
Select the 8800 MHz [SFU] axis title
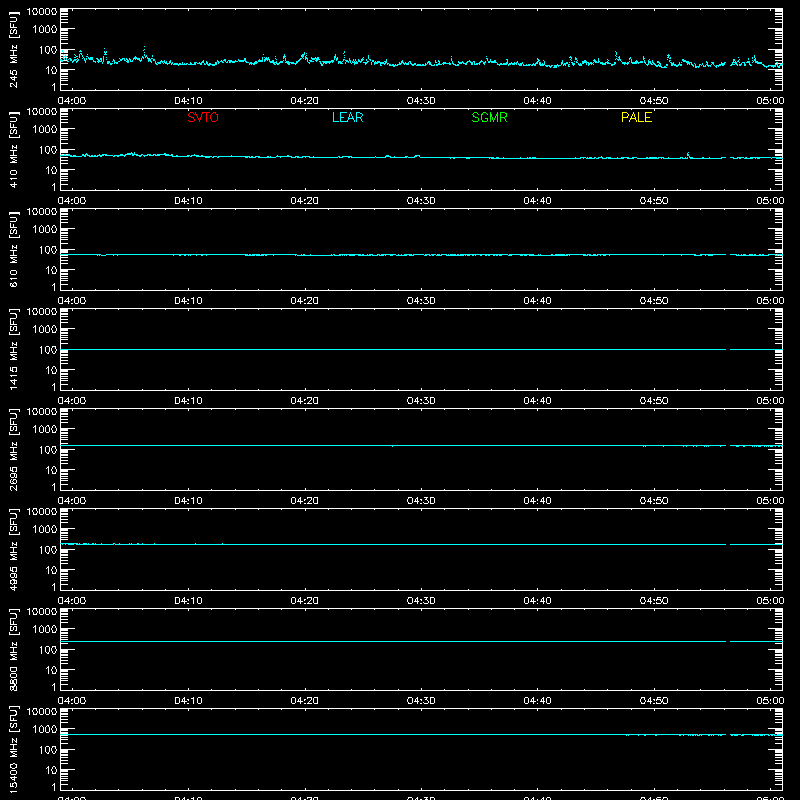pos(14,649)
